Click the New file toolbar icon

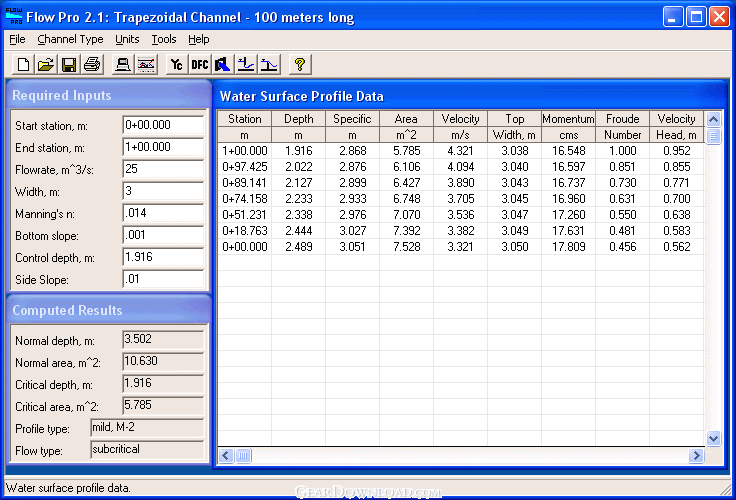point(24,65)
